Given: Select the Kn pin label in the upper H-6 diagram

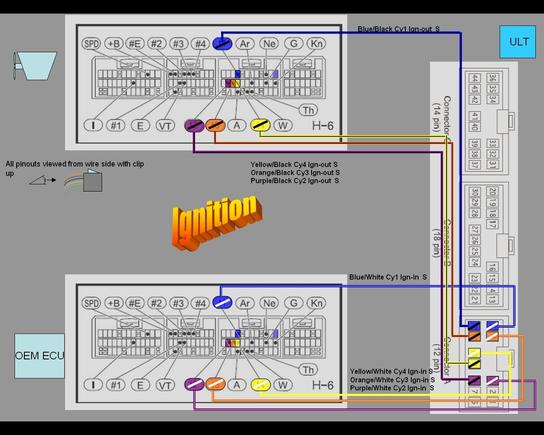Looking at the screenshot, I should pyautogui.click(x=316, y=44).
